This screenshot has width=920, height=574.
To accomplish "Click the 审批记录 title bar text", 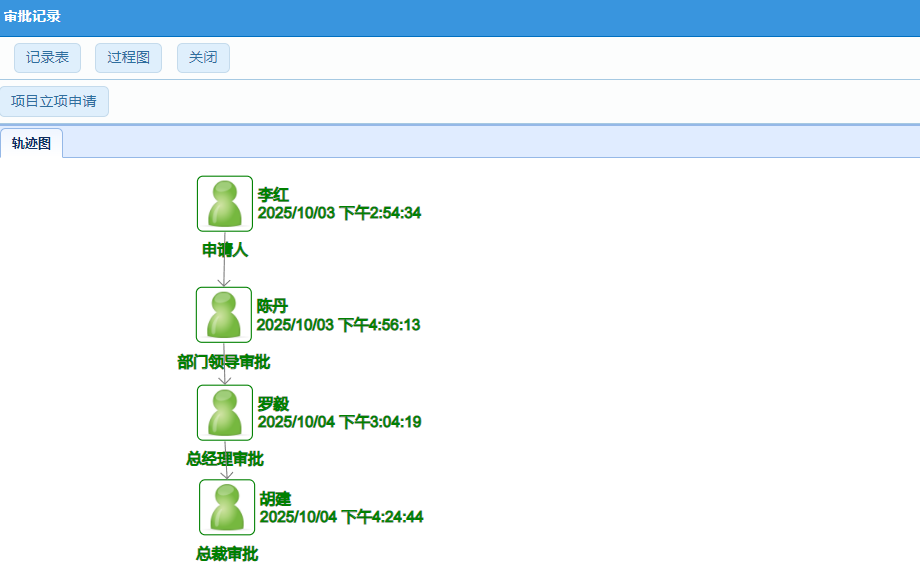I will [32, 16].
